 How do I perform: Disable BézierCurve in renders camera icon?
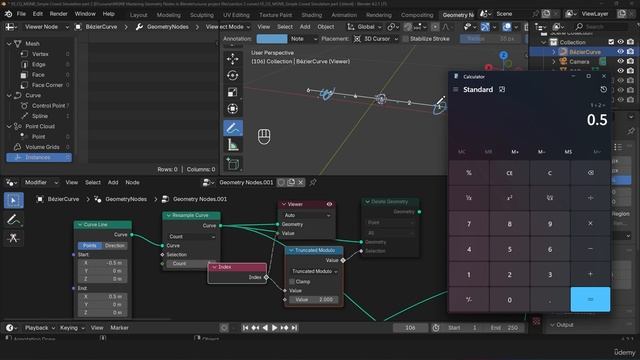pos(631,52)
